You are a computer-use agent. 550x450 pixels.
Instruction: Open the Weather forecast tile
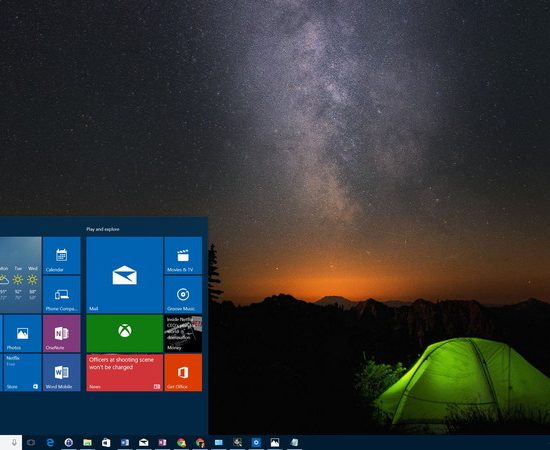[21, 275]
